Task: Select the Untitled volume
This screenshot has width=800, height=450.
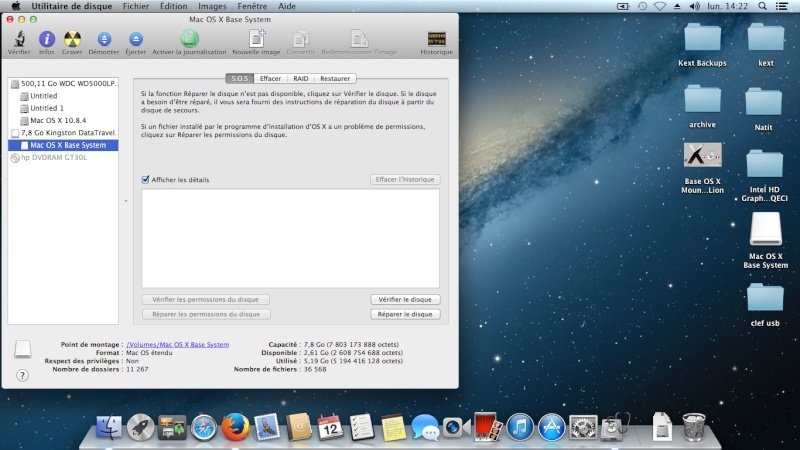Action: (63, 95)
